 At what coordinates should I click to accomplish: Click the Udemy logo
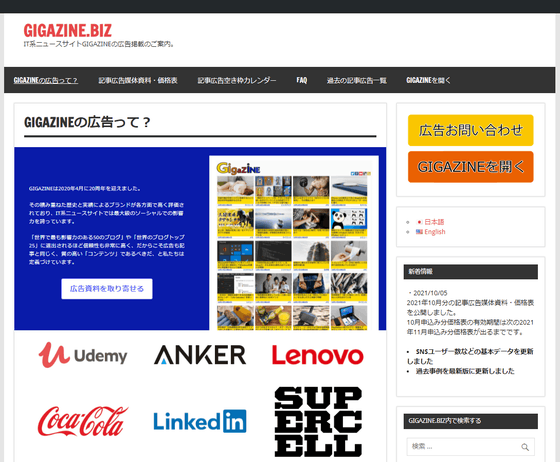pyautogui.click(x=83, y=355)
